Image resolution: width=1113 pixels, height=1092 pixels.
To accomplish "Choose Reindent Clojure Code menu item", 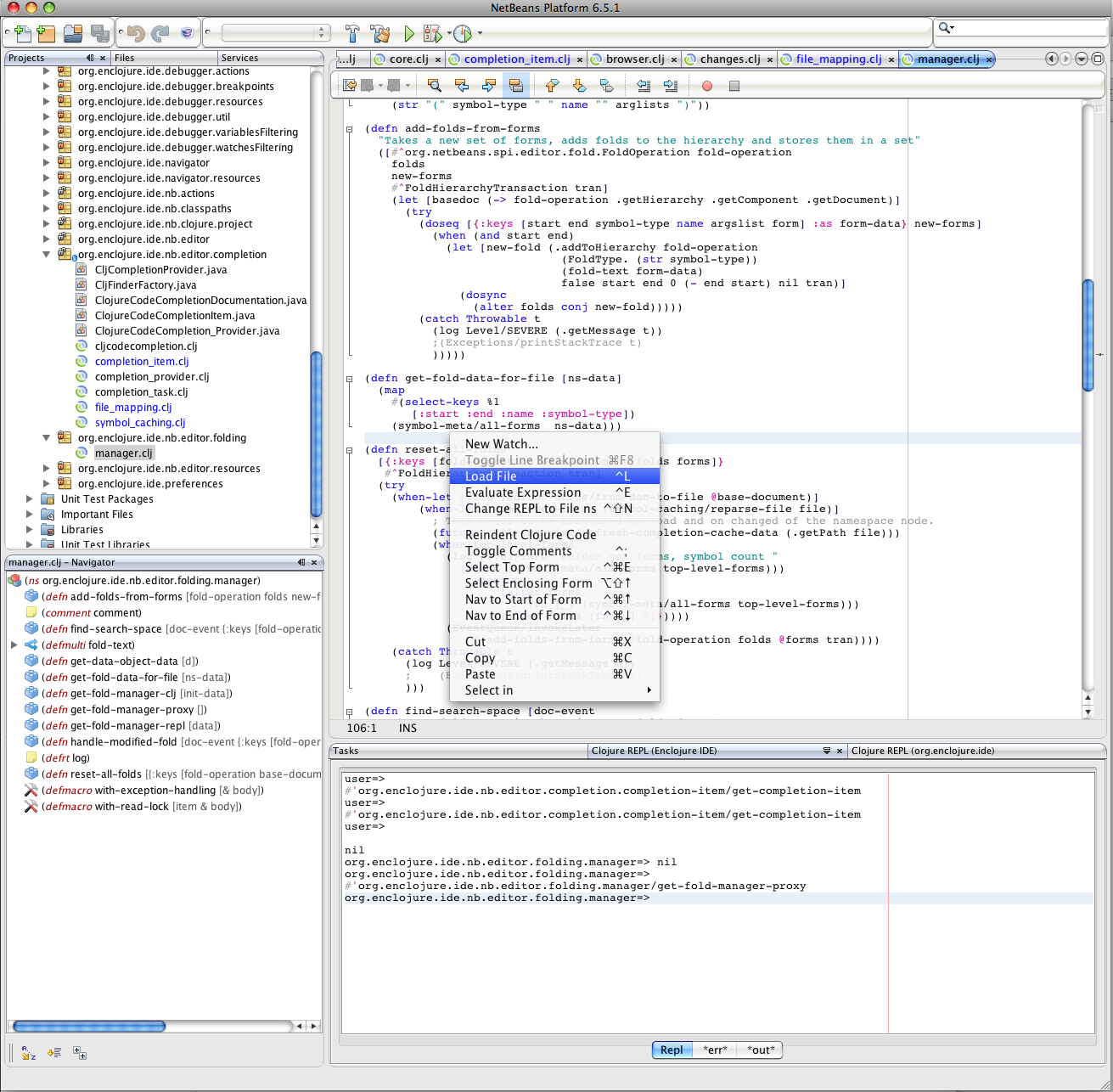I will (x=554, y=535).
